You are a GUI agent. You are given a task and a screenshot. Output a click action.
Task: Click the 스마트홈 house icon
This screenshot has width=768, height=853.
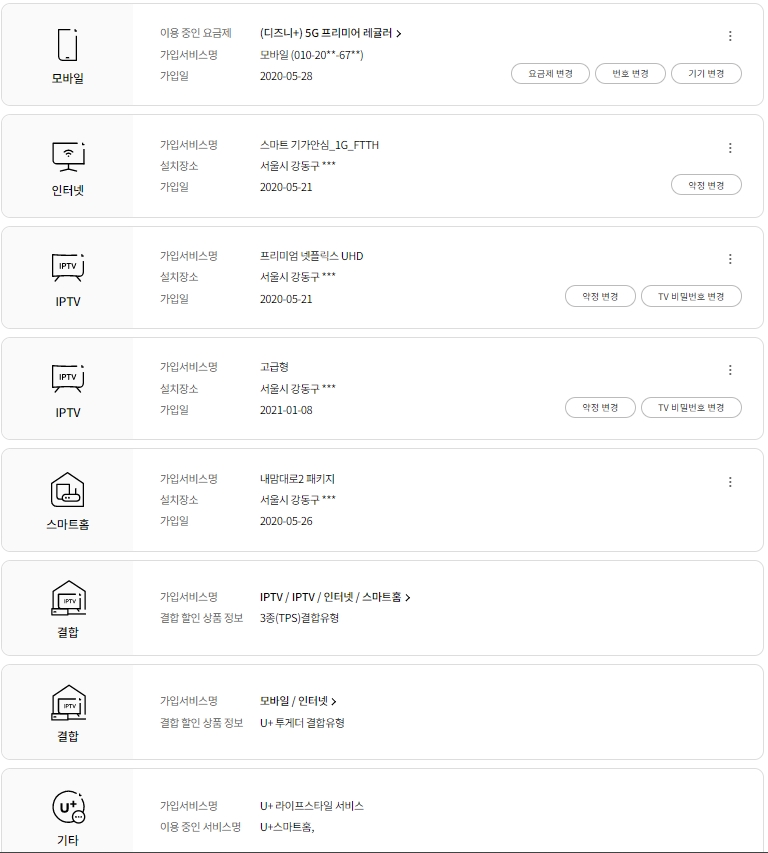click(x=67, y=490)
